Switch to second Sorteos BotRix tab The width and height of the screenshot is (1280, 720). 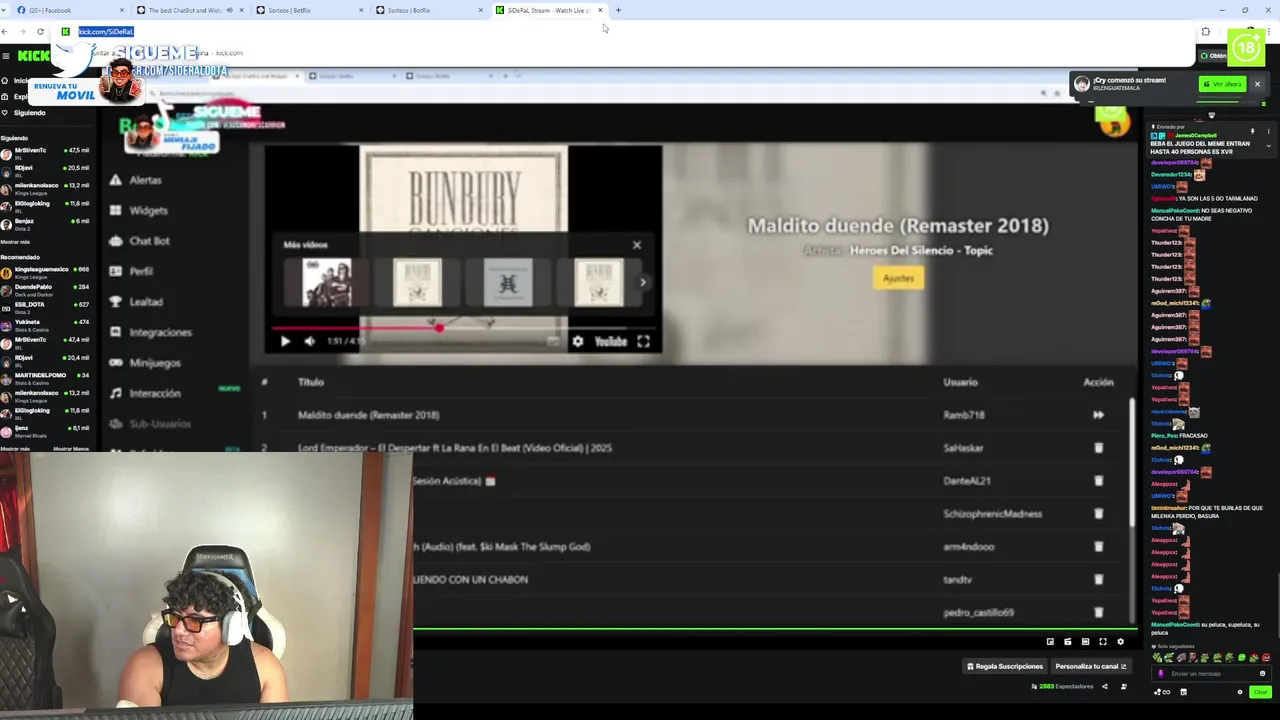pos(429,10)
